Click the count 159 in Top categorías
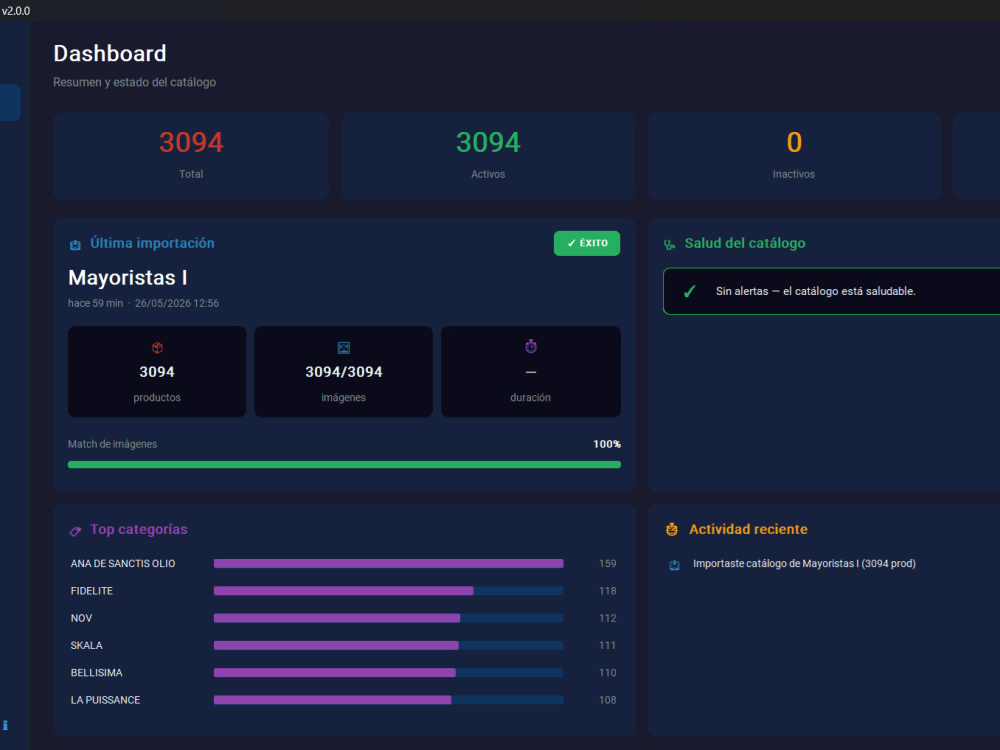 pos(608,564)
